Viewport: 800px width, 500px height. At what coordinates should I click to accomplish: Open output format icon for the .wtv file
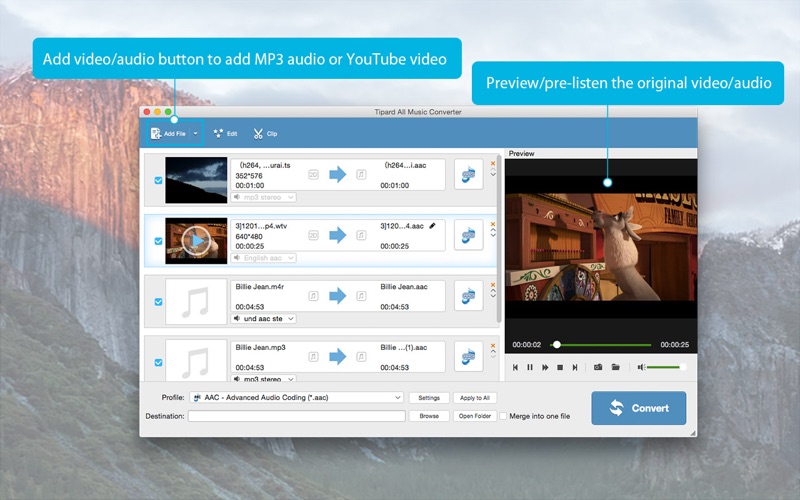(x=468, y=235)
